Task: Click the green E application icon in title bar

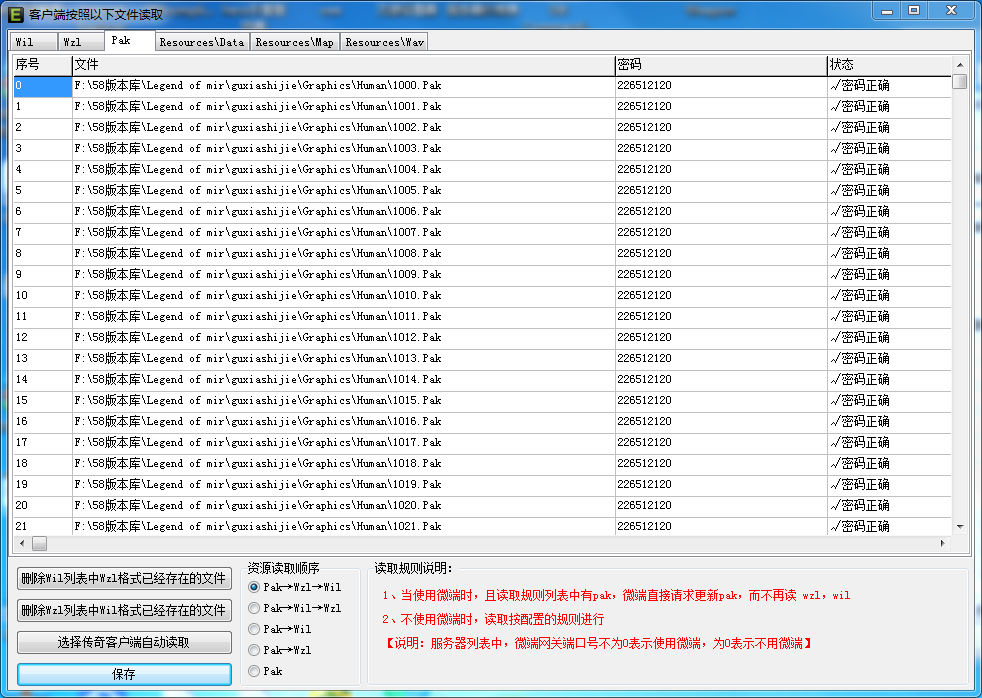Action: click(15, 14)
